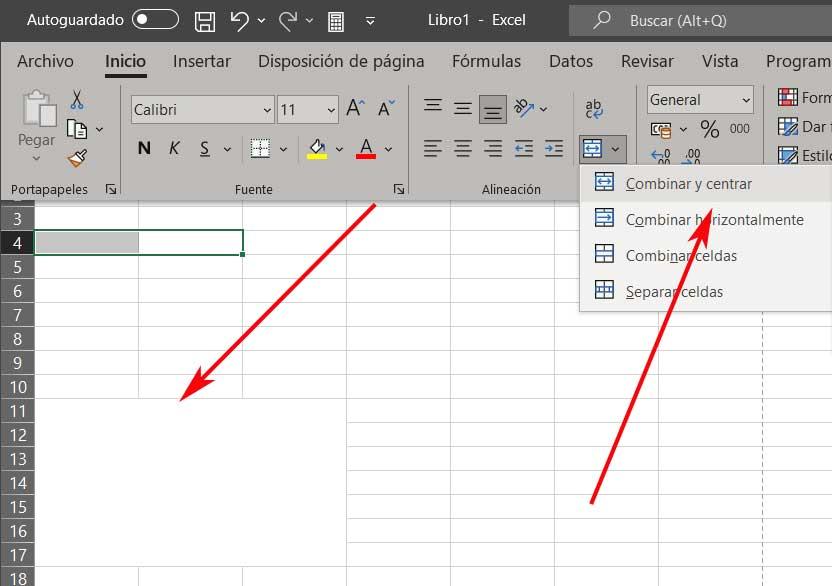Open the Borders dropdown arrow

coord(283,149)
